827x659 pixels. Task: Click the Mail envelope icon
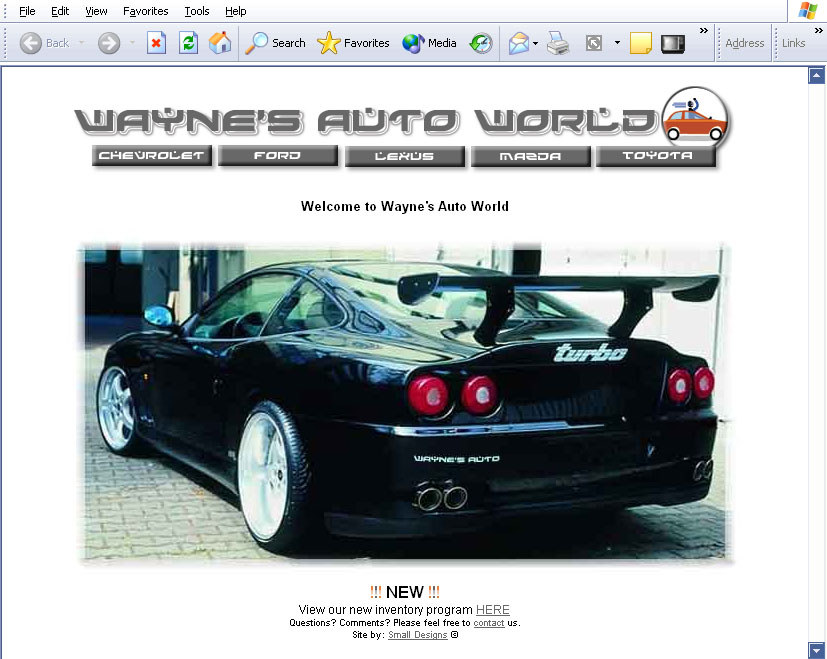click(x=518, y=43)
